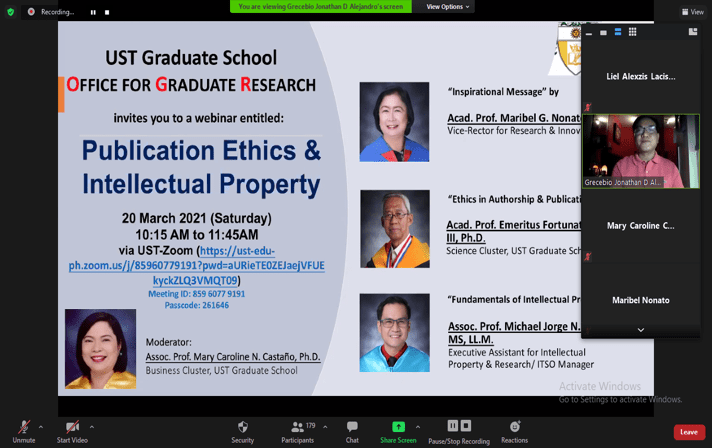Stop the recording from the bottom toolbar
The image size is (712, 448).
coord(466,426)
